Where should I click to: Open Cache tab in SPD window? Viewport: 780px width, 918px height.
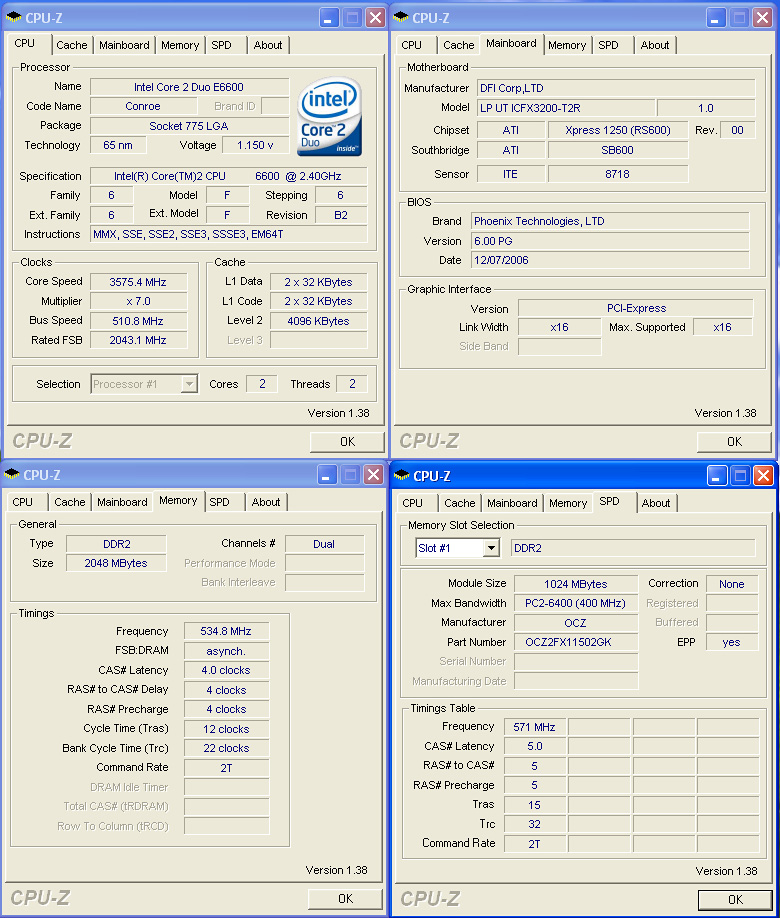(x=460, y=503)
